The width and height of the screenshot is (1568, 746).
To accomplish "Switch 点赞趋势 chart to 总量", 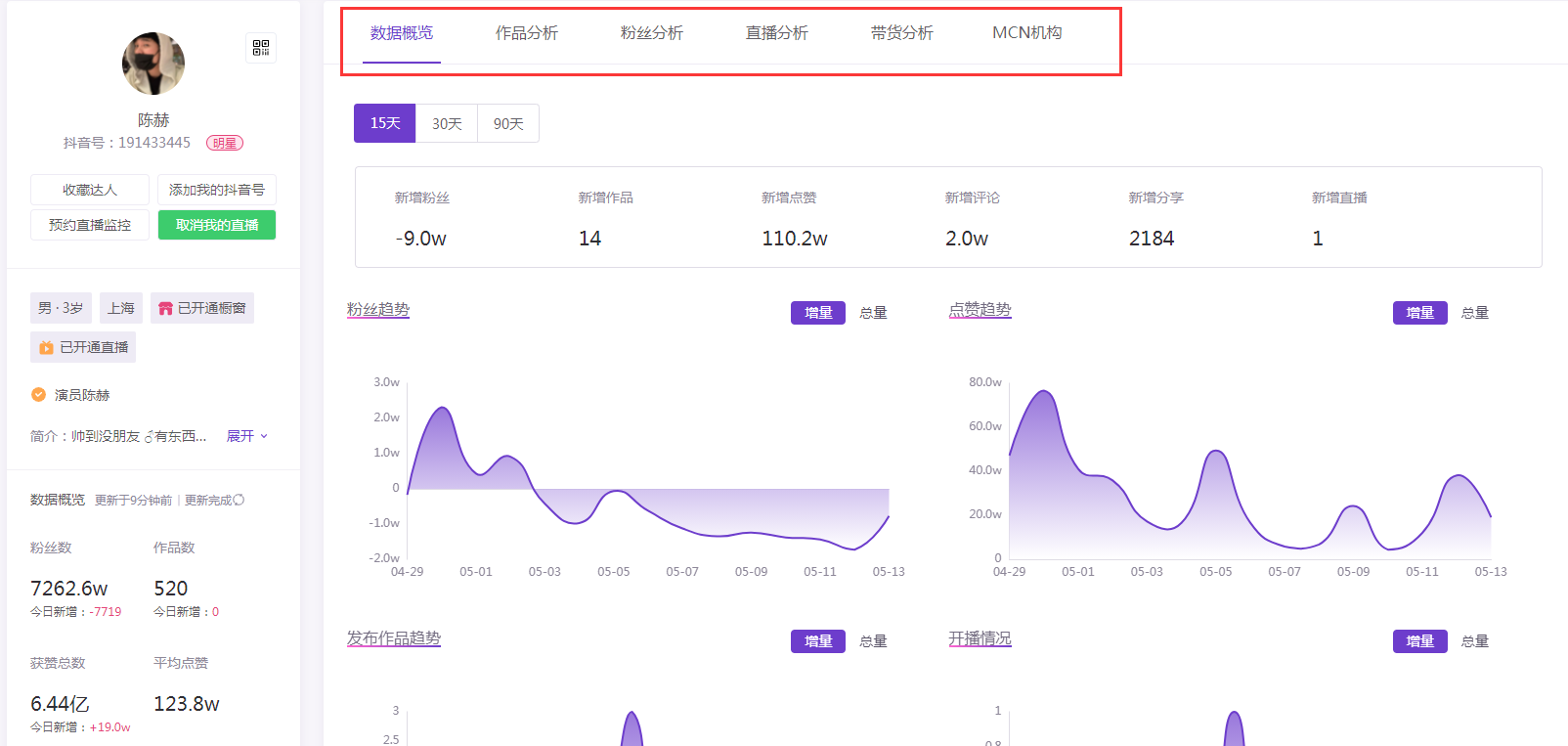I will pyautogui.click(x=1475, y=313).
